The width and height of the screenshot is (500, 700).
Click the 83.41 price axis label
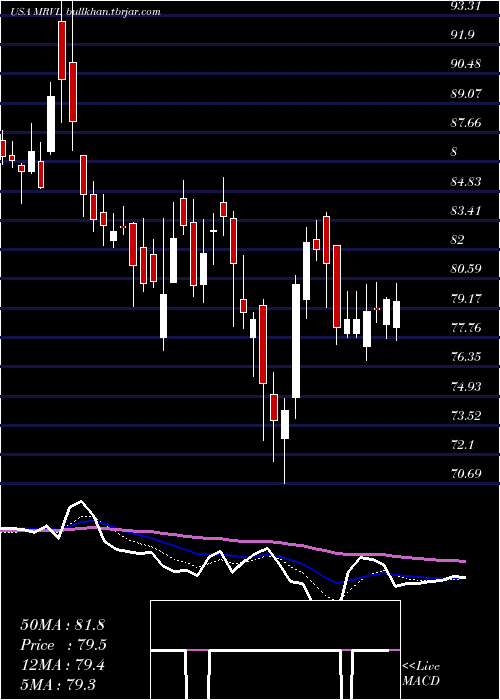coord(466,210)
